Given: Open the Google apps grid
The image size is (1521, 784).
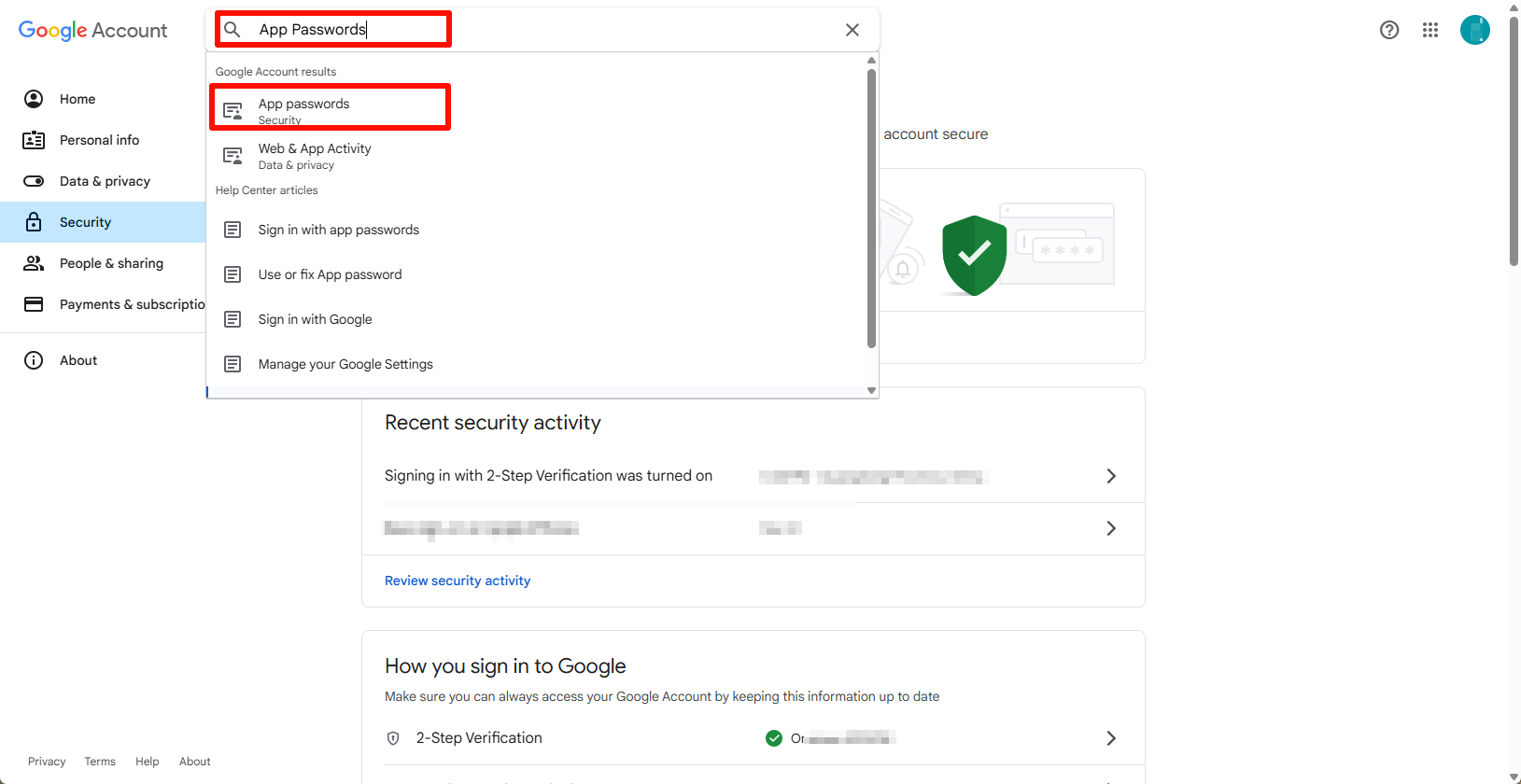Looking at the screenshot, I should (1429, 30).
